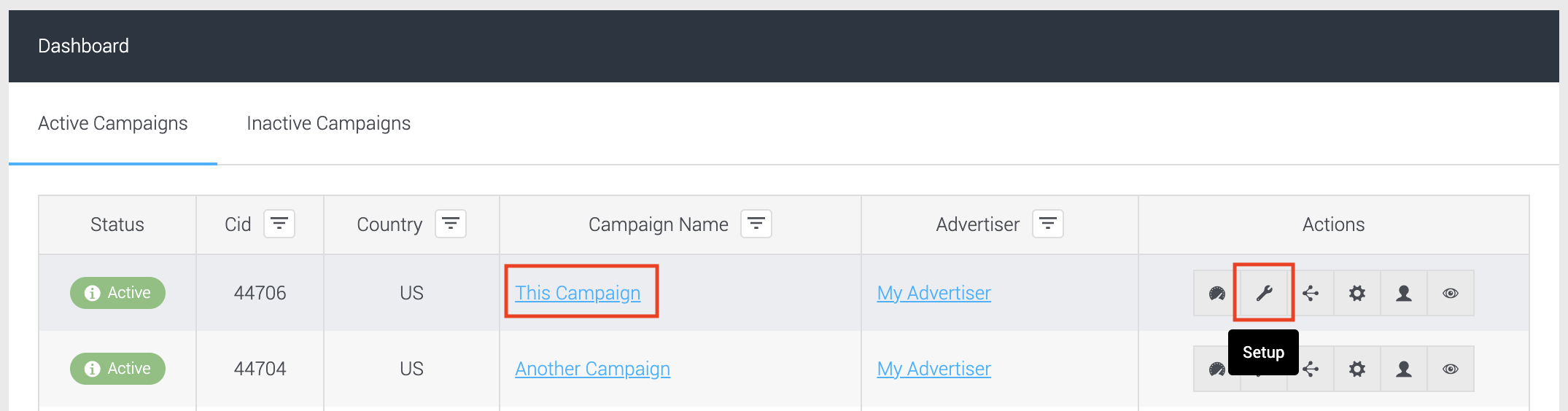Click user icon in Another Campaign row
This screenshot has height=411, width=1568.
click(x=1404, y=369)
